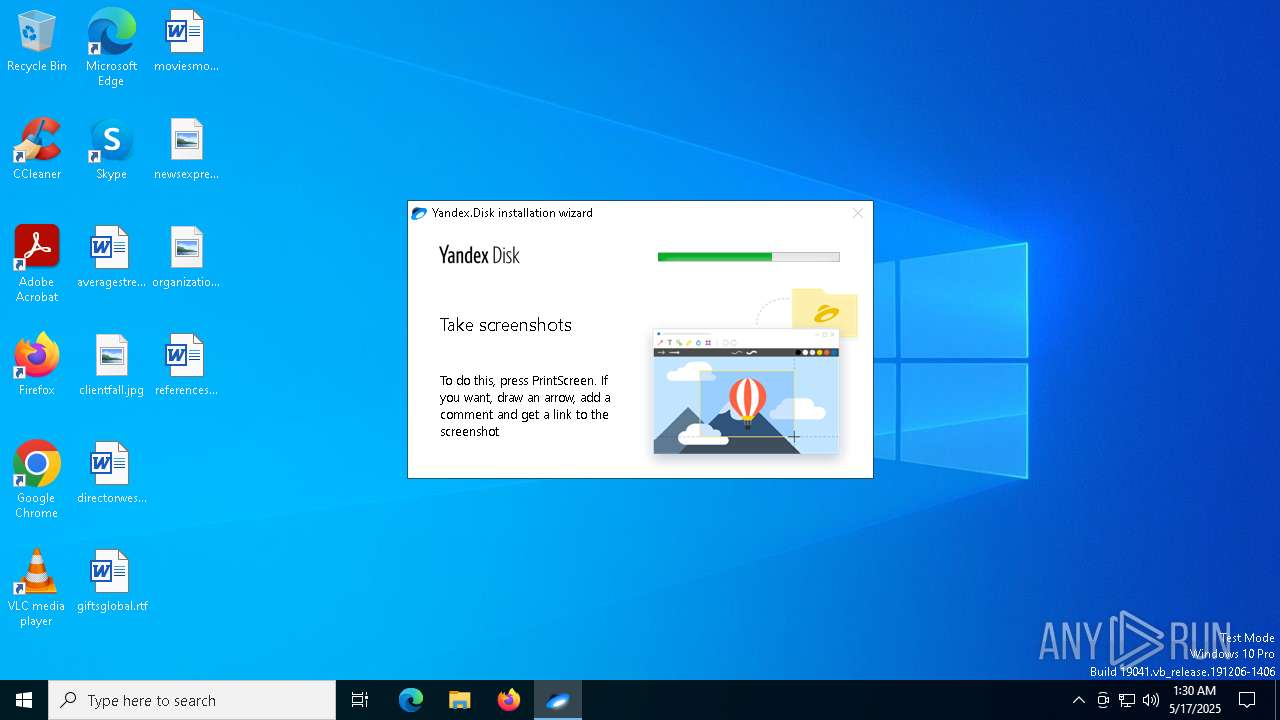Select the averagestre... Word document
The width and height of the screenshot is (1280, 720).
click(111, 258)
